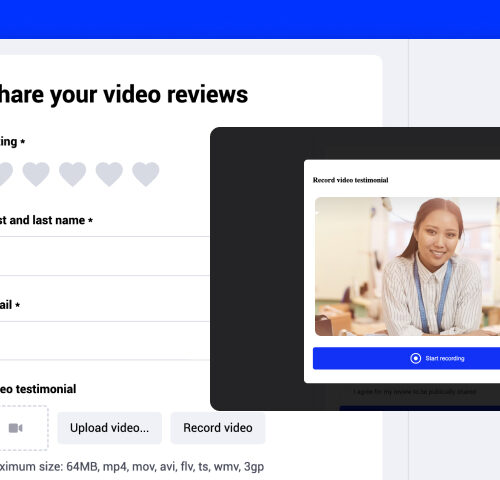Click the 'your video reviews' page heading

point(124,95)
